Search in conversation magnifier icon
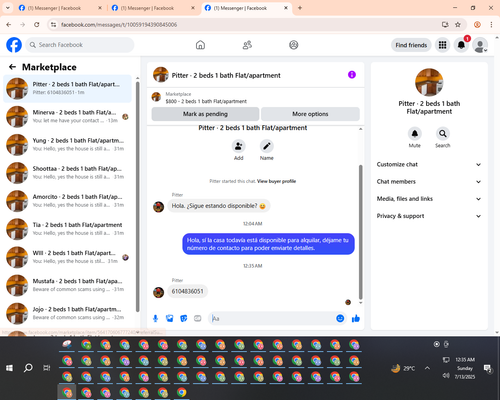 tap(443, 134)
